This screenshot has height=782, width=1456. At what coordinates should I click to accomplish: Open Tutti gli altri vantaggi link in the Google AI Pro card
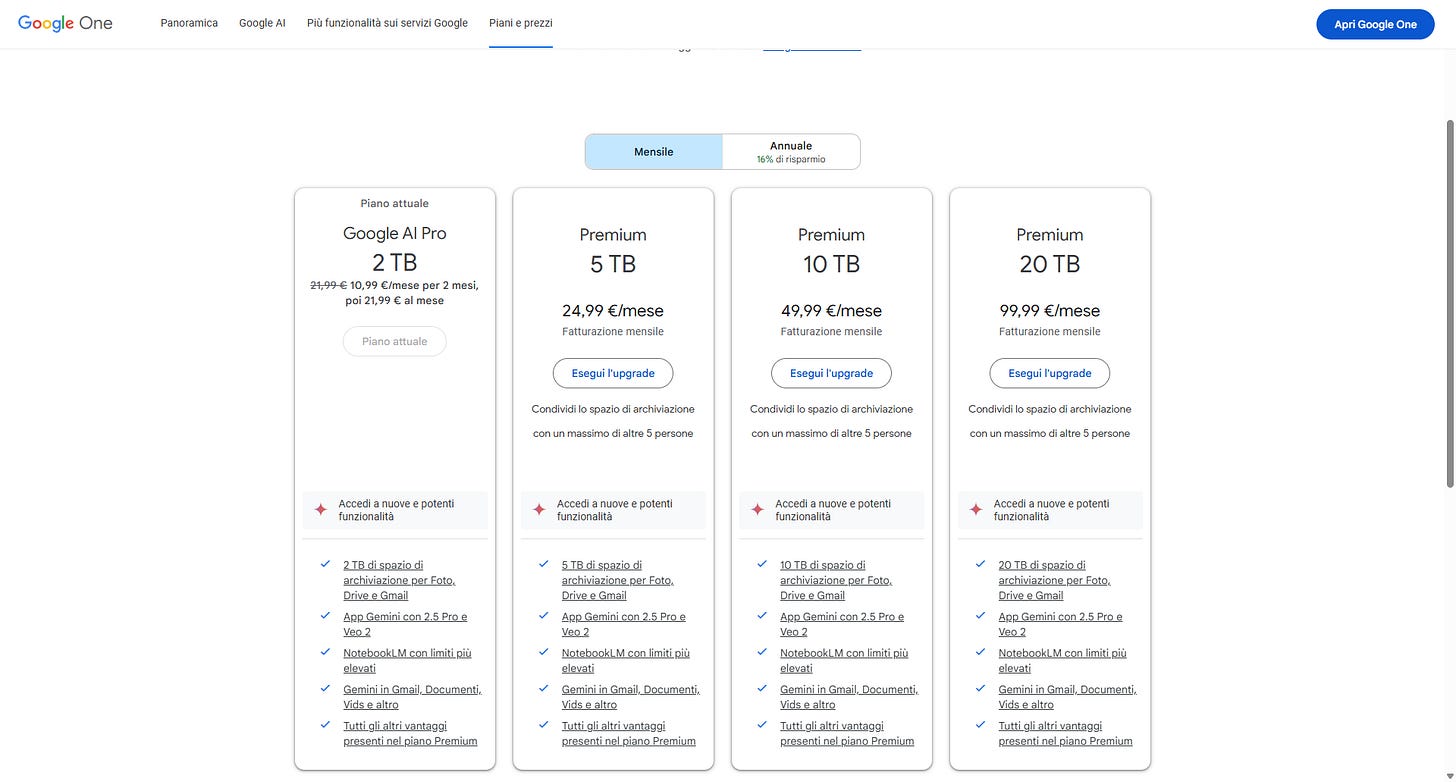point(410,733)
